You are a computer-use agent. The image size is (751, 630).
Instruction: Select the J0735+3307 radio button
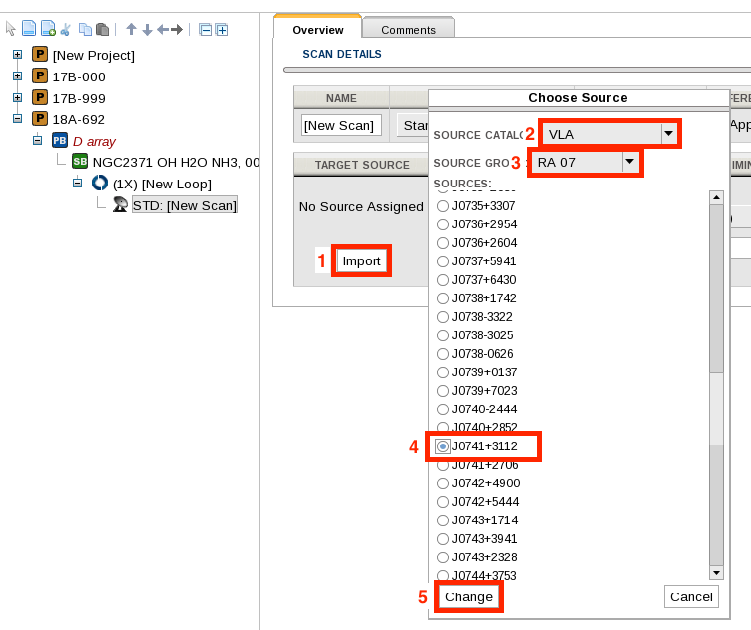pyautogui.click(x=443, y=206)
